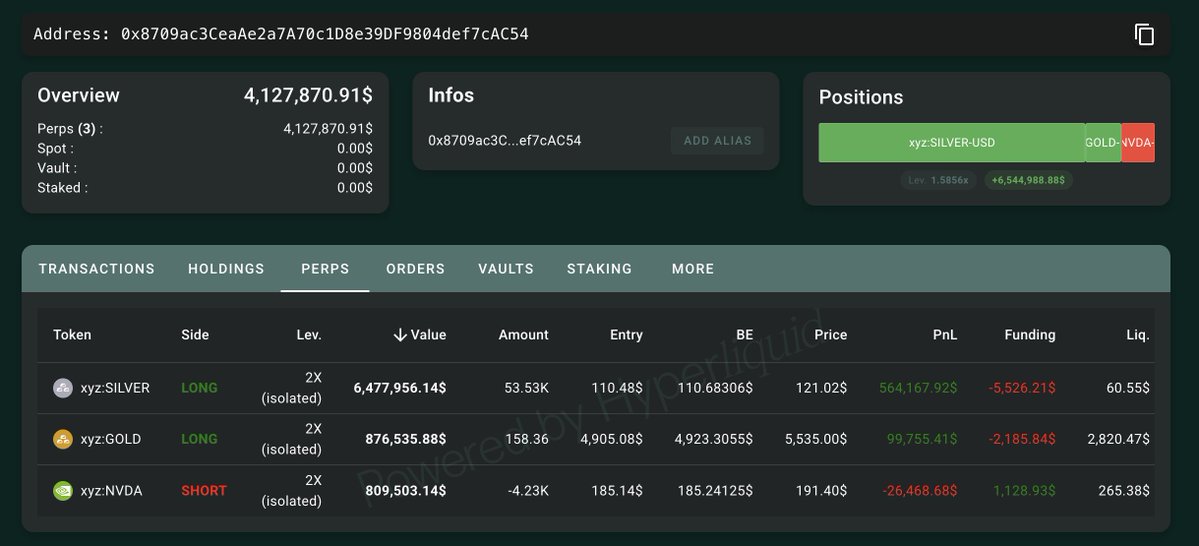Click the green xyz:SILVER-USD position bar
This screenshot has height=546, width=1199.
pyautogui.click(x=951, y=143)
